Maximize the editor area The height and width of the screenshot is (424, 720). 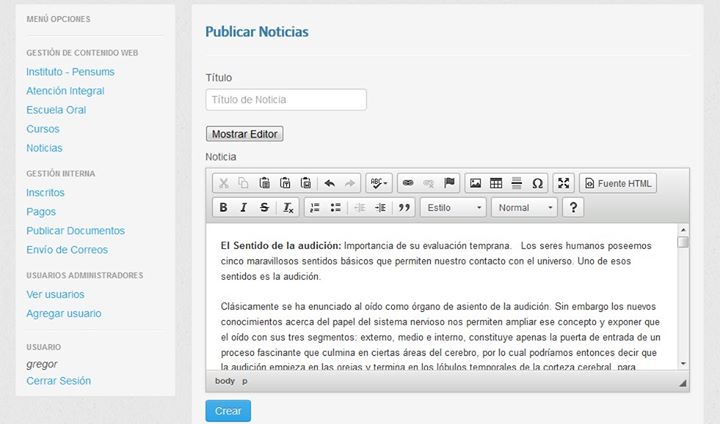564,183
